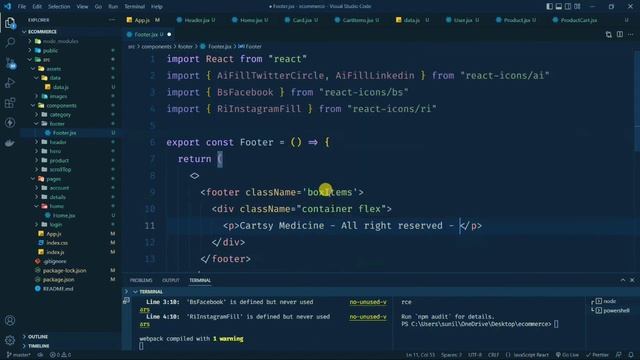Close the bottom panel
Screen dimensions: 640x360
[632, 280]
